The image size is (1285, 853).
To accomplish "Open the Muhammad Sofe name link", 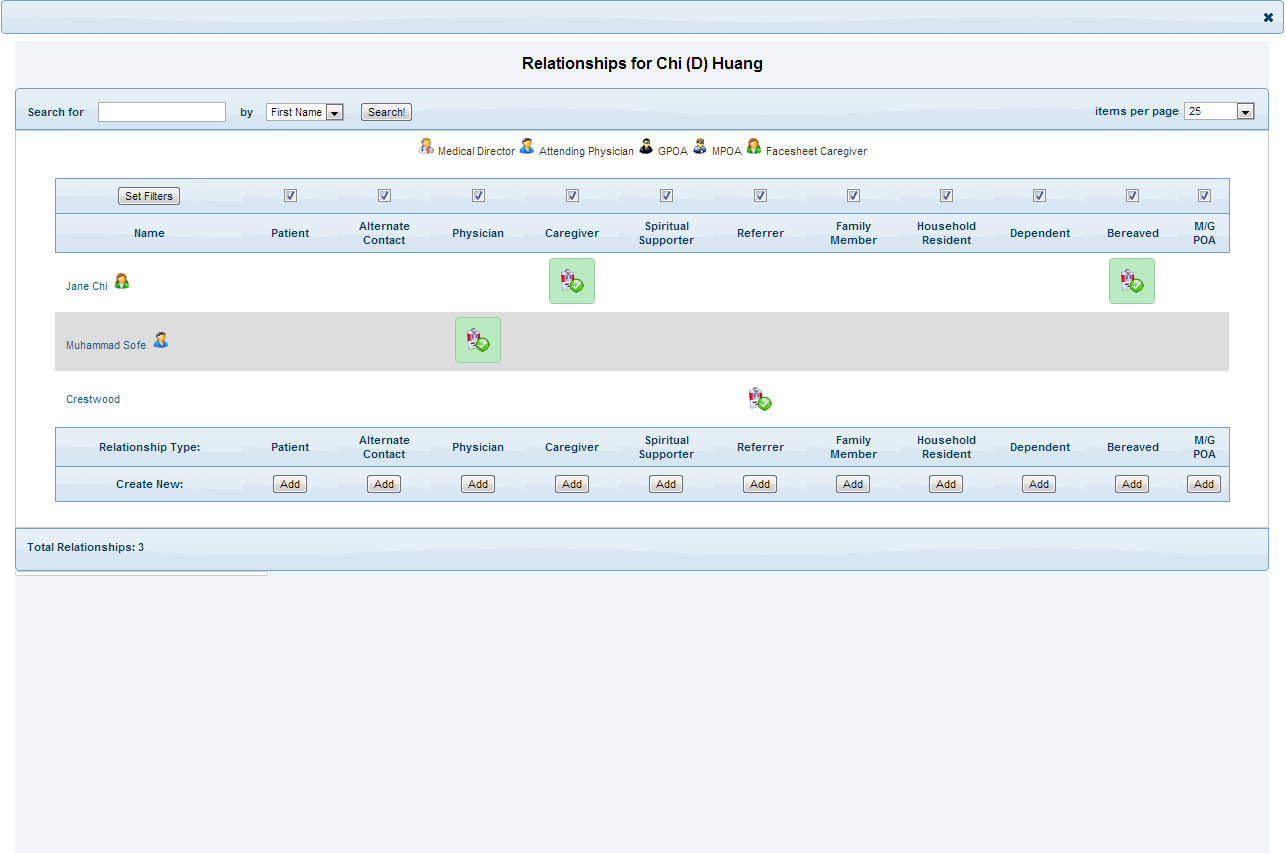I will (106, 345).
